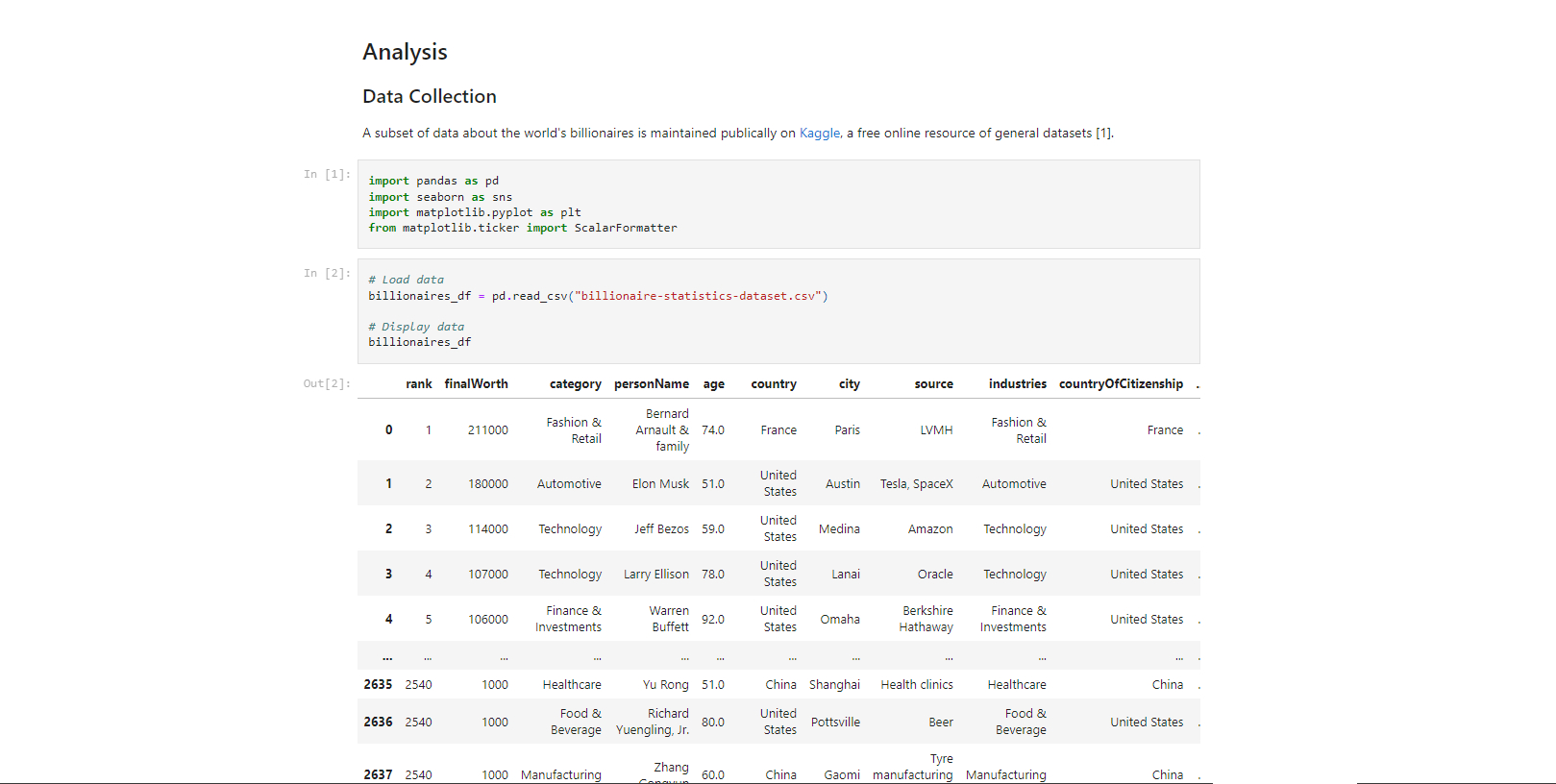
Task: Select the 'Bernard Arnault & family' cell
Action: 662,430
